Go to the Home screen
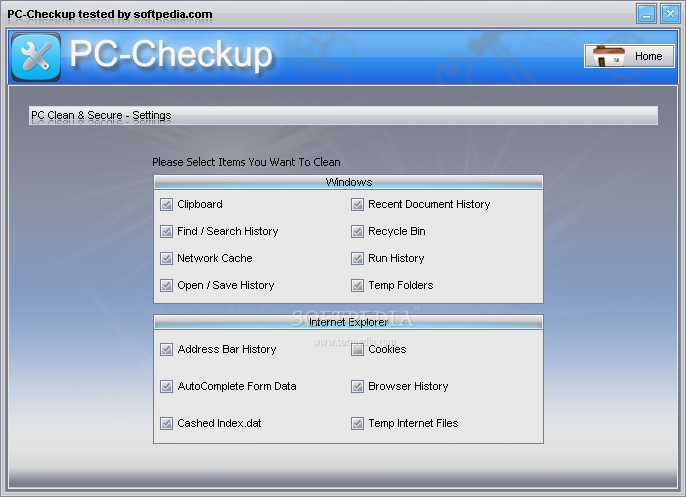Image resolution: width=686 pixels, height=497 pixels. [629, 56]
